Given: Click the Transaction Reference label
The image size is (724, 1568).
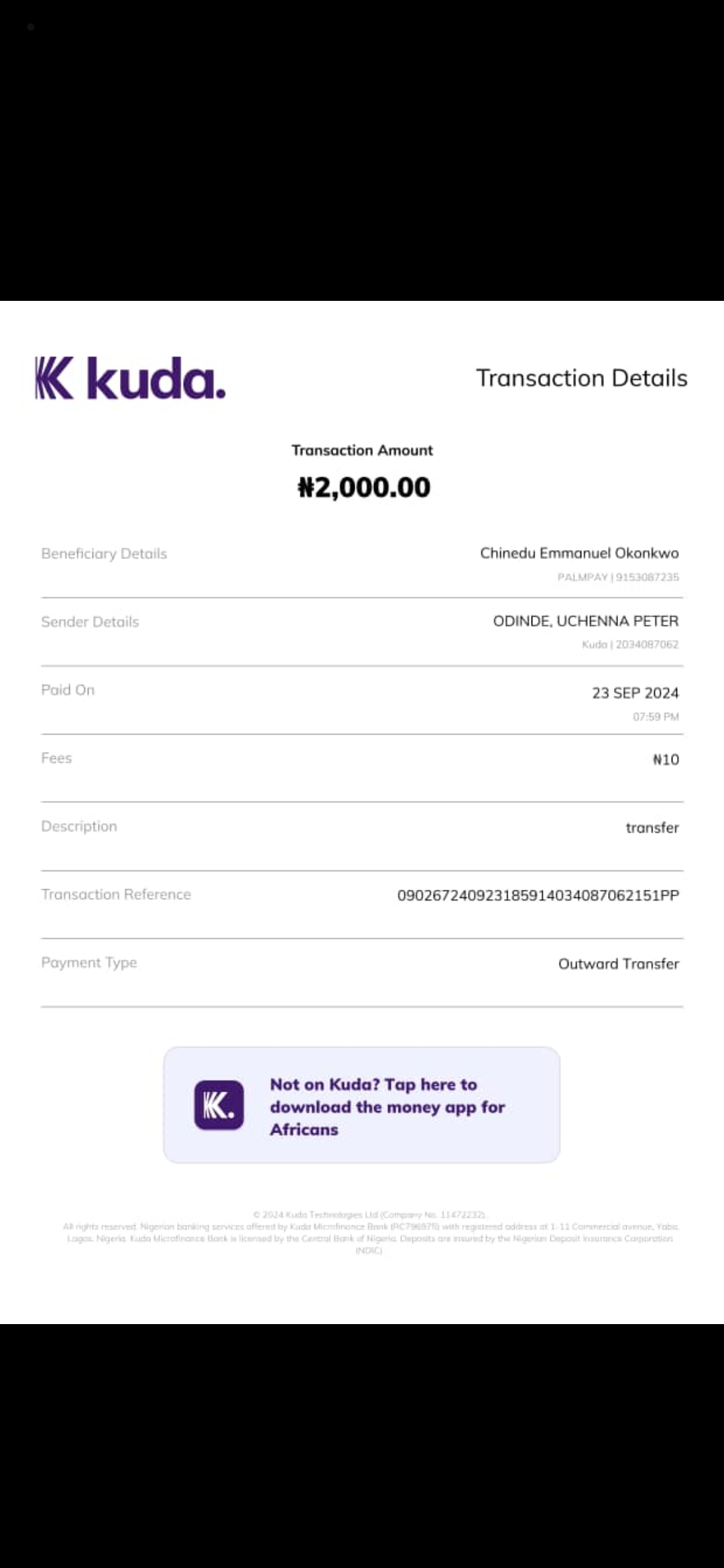Looking at the screenshot, I should tap(116, 894).
